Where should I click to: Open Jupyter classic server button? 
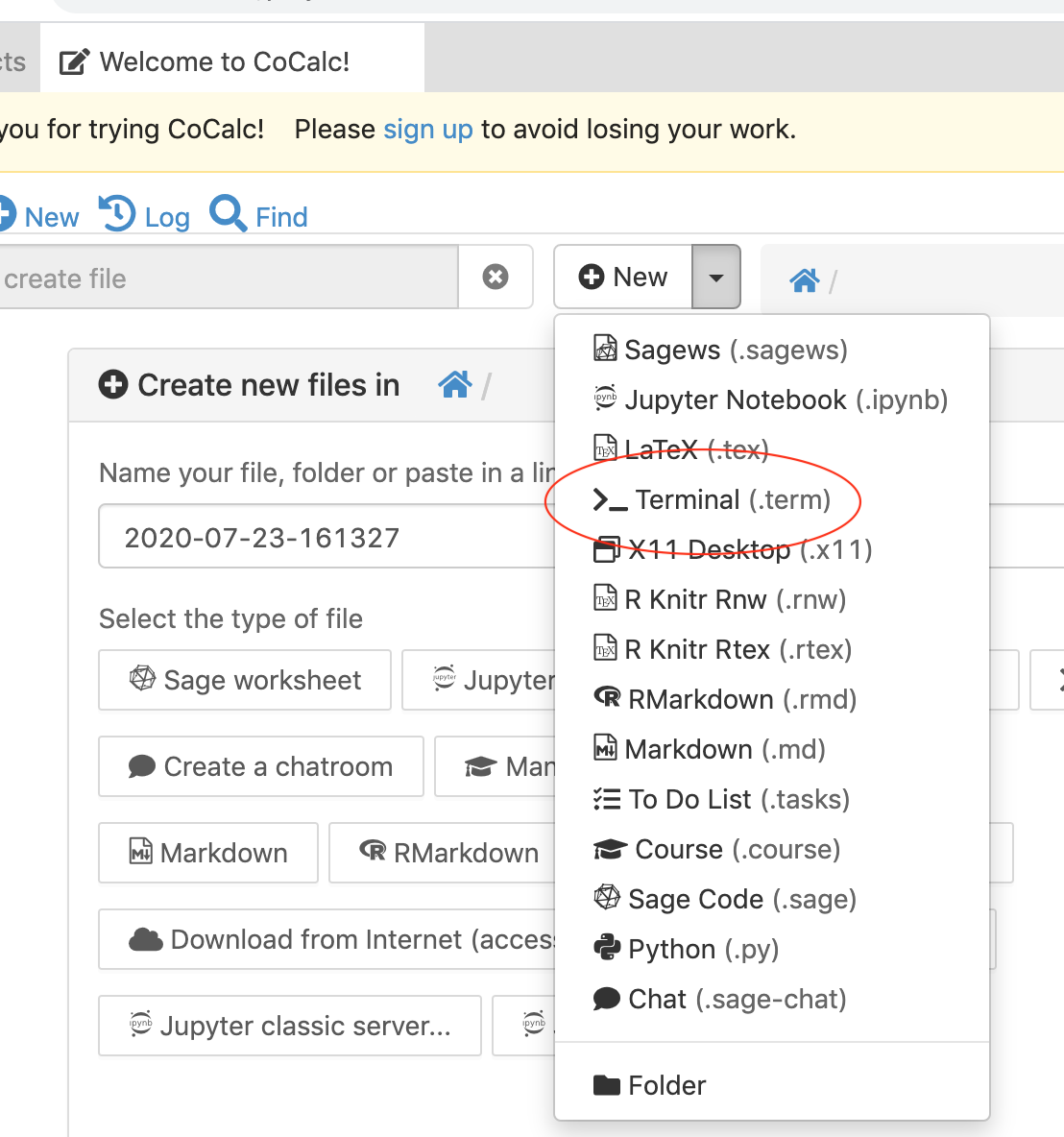click(x=290, y=1026)
